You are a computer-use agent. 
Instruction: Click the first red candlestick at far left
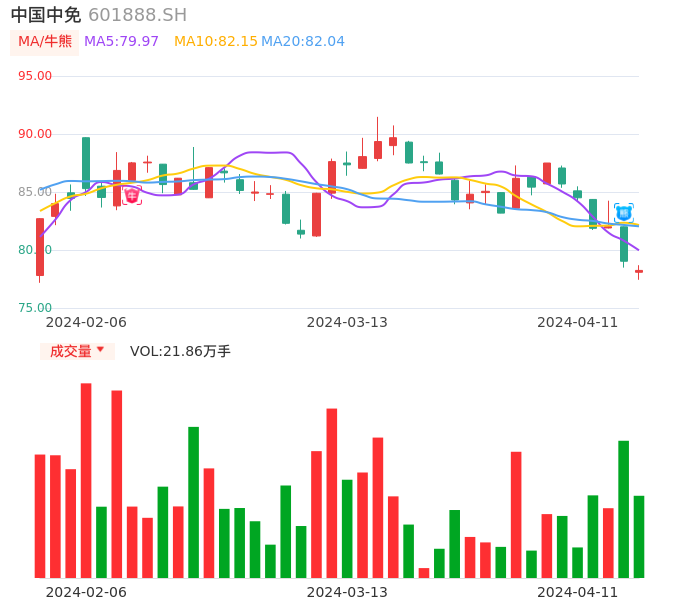click(40, 247)
